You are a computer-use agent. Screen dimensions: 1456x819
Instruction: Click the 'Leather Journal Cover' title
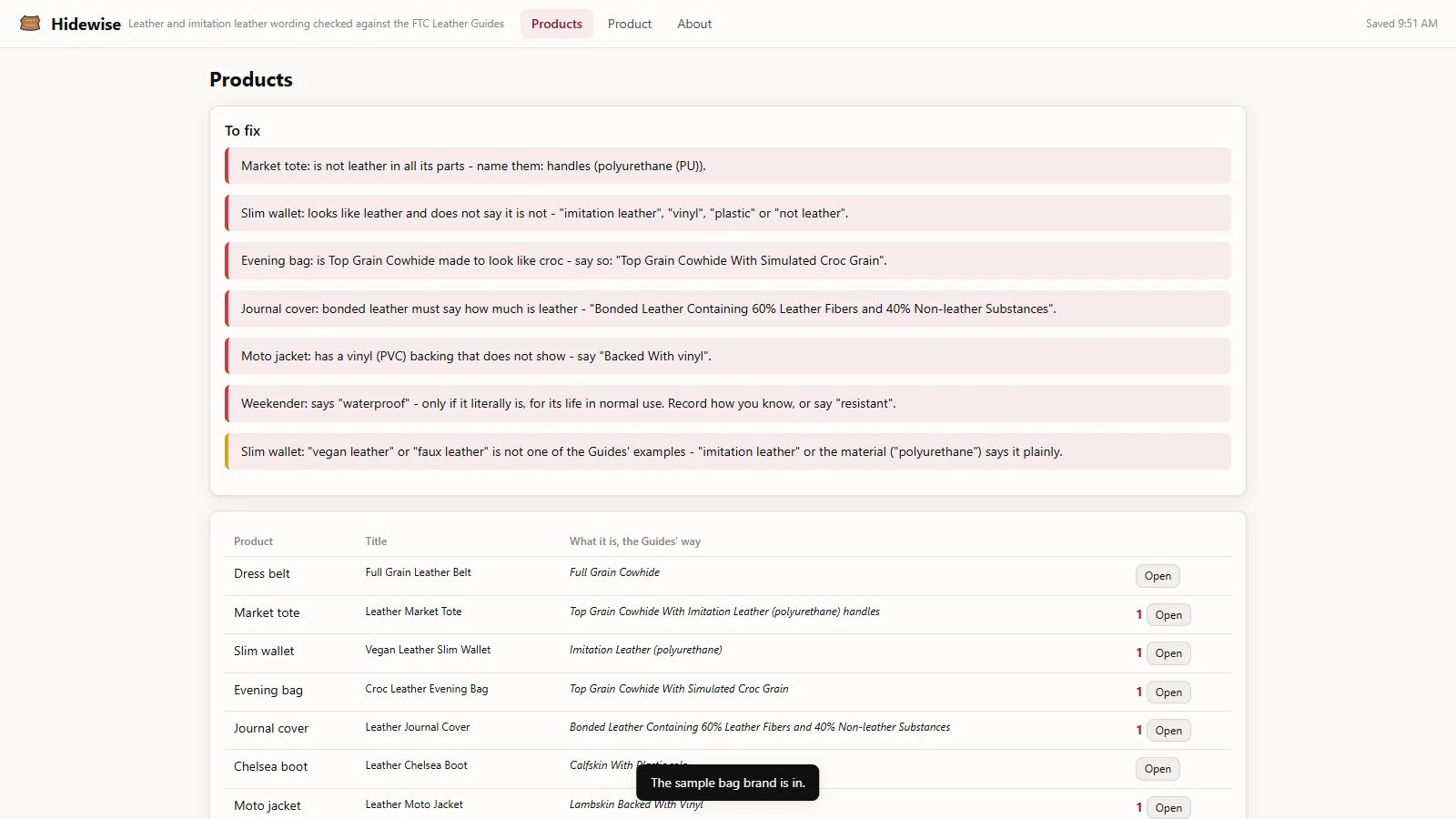point(418,727)
